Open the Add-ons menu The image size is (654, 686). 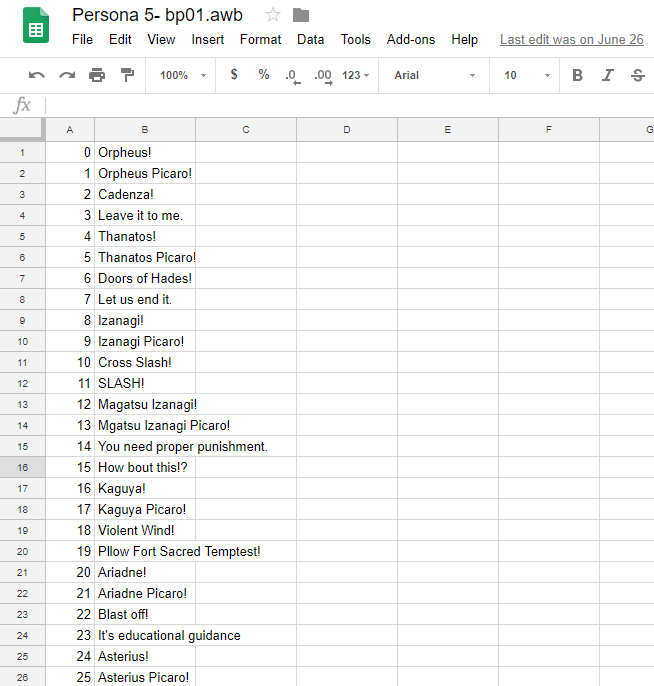411,40
